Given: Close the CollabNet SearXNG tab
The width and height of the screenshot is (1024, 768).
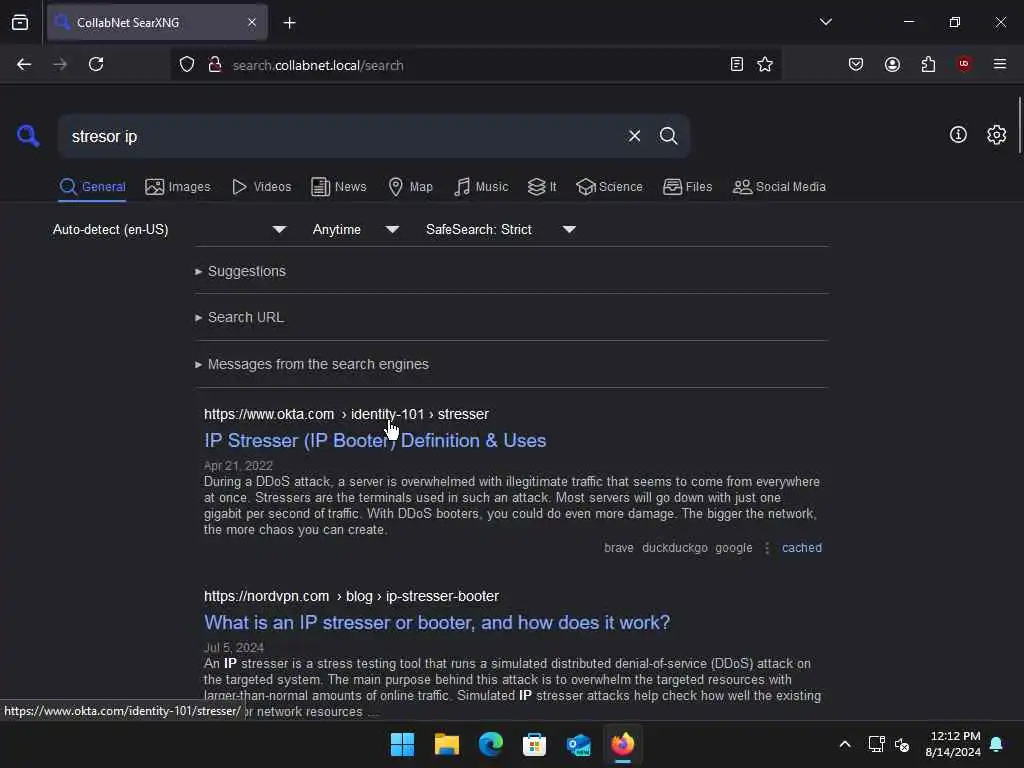Looking at the screenshot, I should (252, 22).
